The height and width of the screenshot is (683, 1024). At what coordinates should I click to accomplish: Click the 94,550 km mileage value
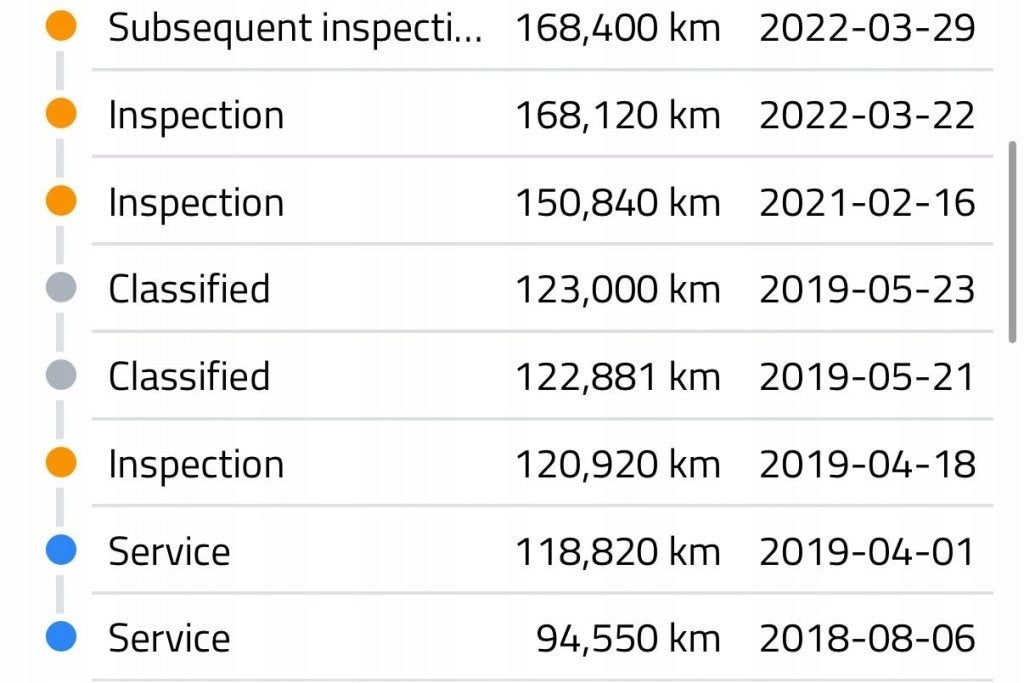(x=628, y=639)
